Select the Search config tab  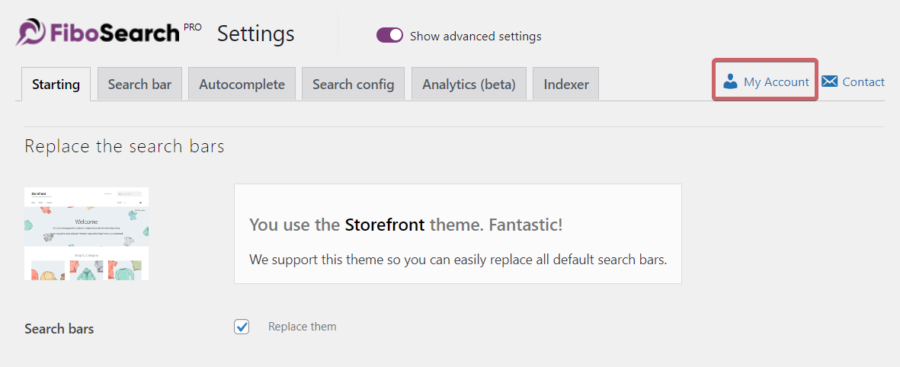click(353, 84)
